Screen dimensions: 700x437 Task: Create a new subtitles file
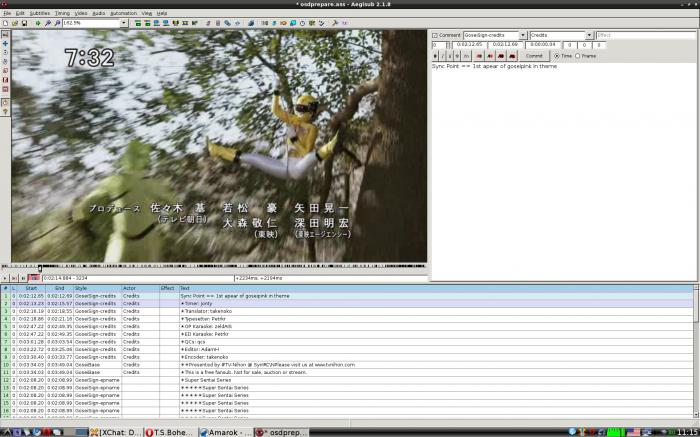(5, 23)
